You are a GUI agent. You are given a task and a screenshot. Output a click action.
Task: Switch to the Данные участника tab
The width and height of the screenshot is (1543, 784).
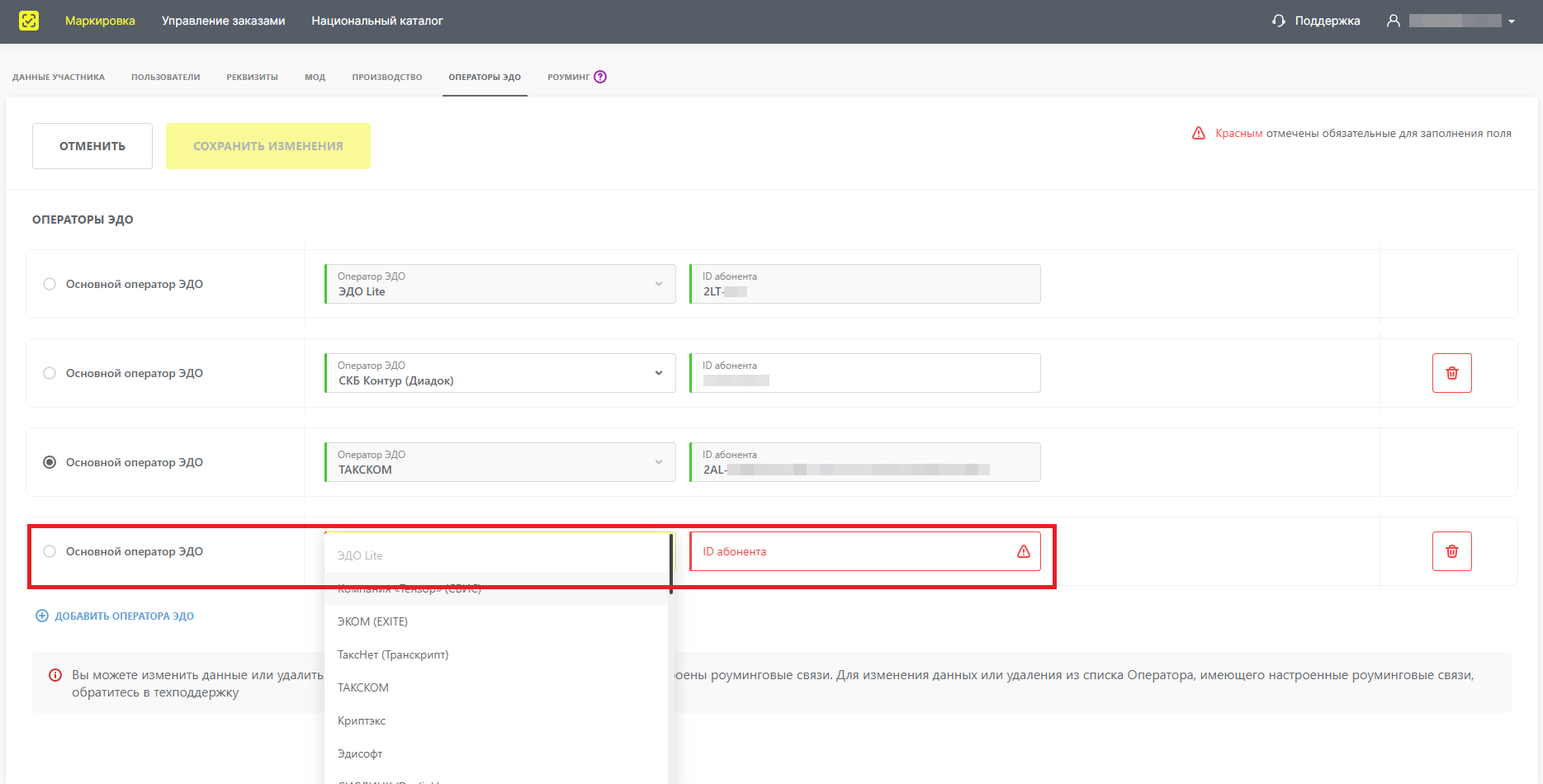[59, 77]
